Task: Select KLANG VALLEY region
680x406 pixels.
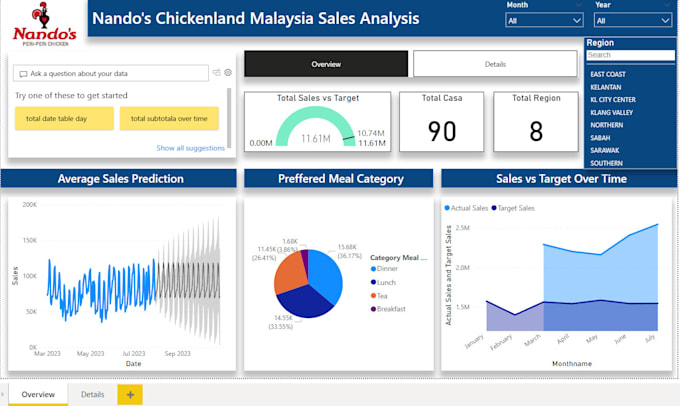Action: click(x=611, y=112)
